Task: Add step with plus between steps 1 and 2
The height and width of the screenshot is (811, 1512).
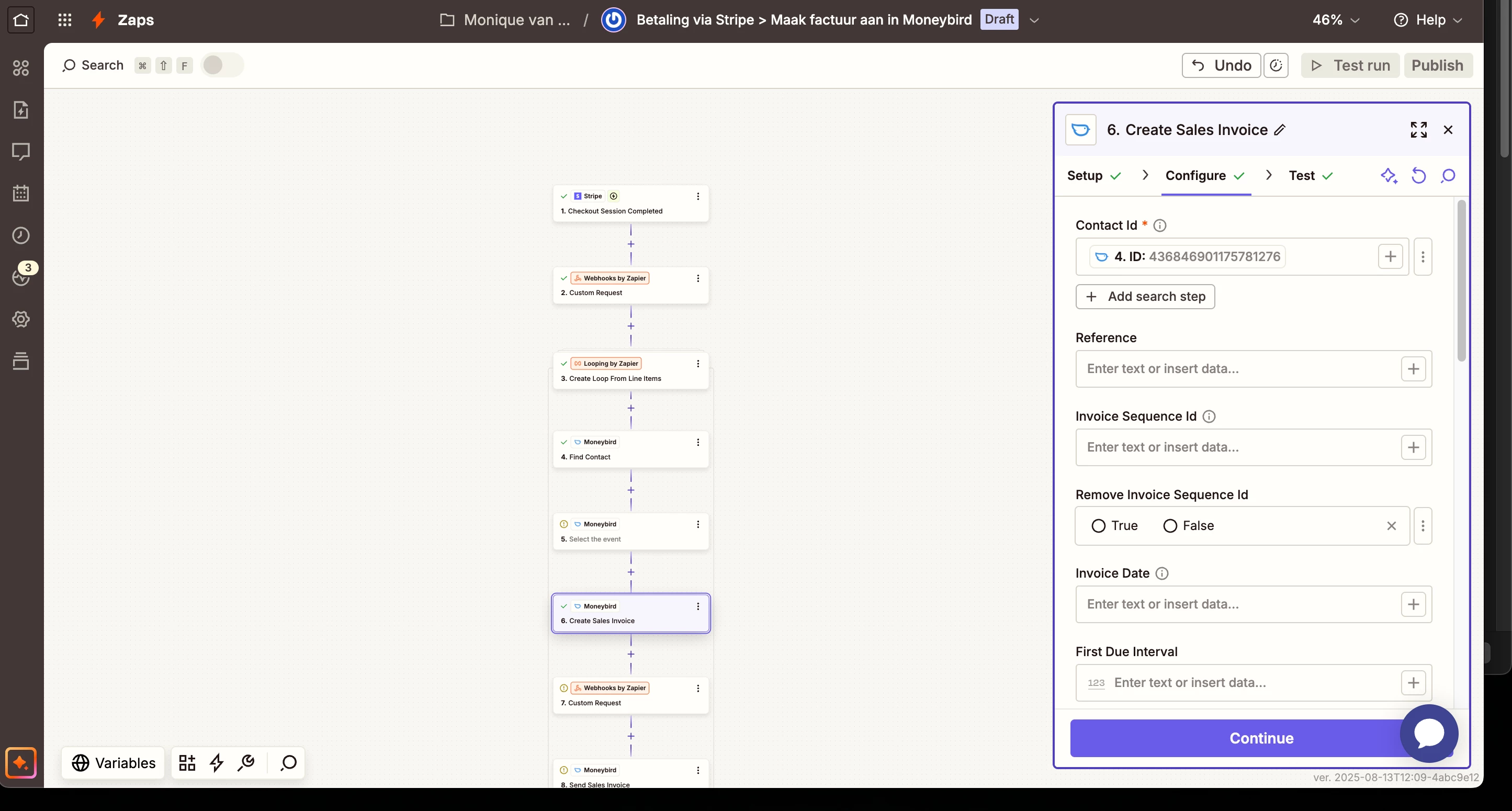Action: tap(631, 244)
